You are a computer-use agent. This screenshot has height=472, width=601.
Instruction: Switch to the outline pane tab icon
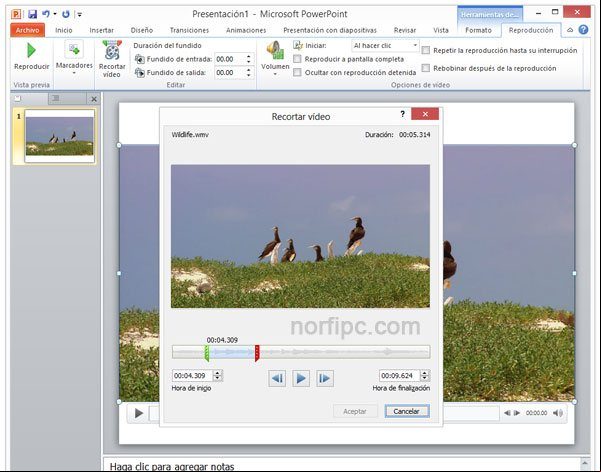(56, 99)
